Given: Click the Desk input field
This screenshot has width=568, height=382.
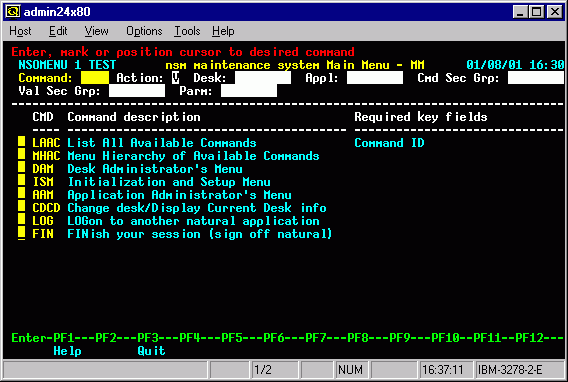Looking at the screenshot, I should pos(263,78).
